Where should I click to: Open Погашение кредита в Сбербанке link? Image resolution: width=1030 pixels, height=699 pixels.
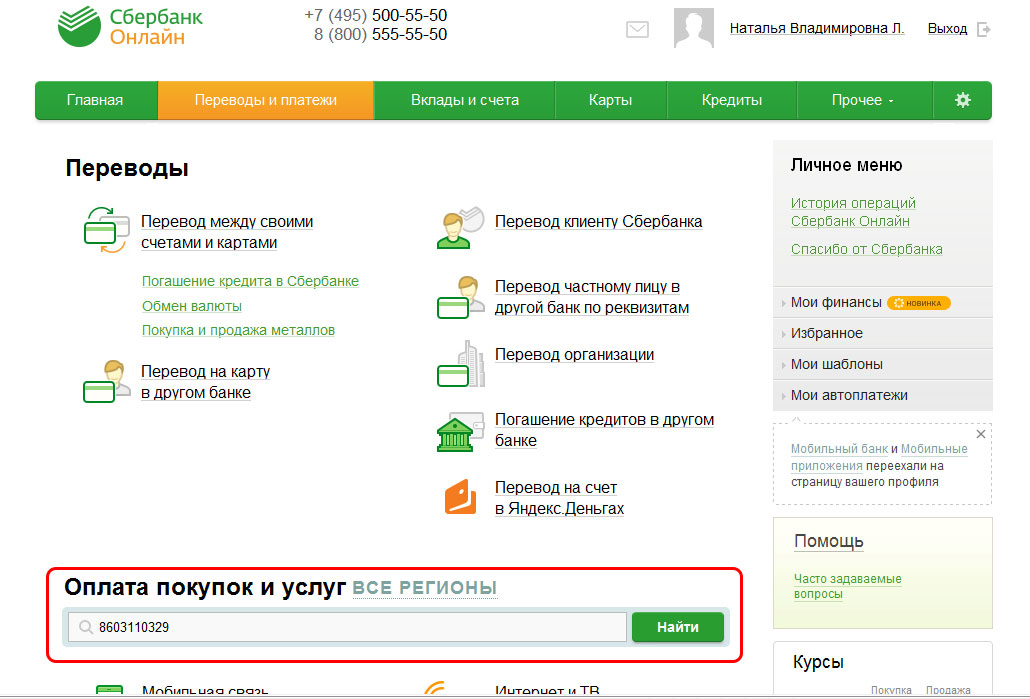pos(250,281)
